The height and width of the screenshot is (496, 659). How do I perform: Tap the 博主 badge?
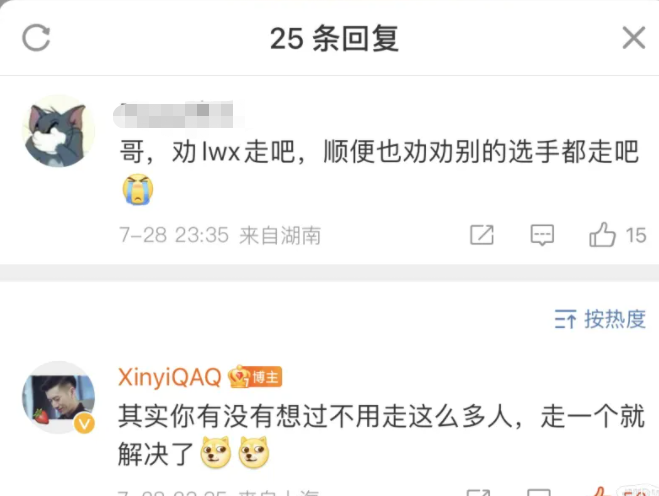[266, 377]
